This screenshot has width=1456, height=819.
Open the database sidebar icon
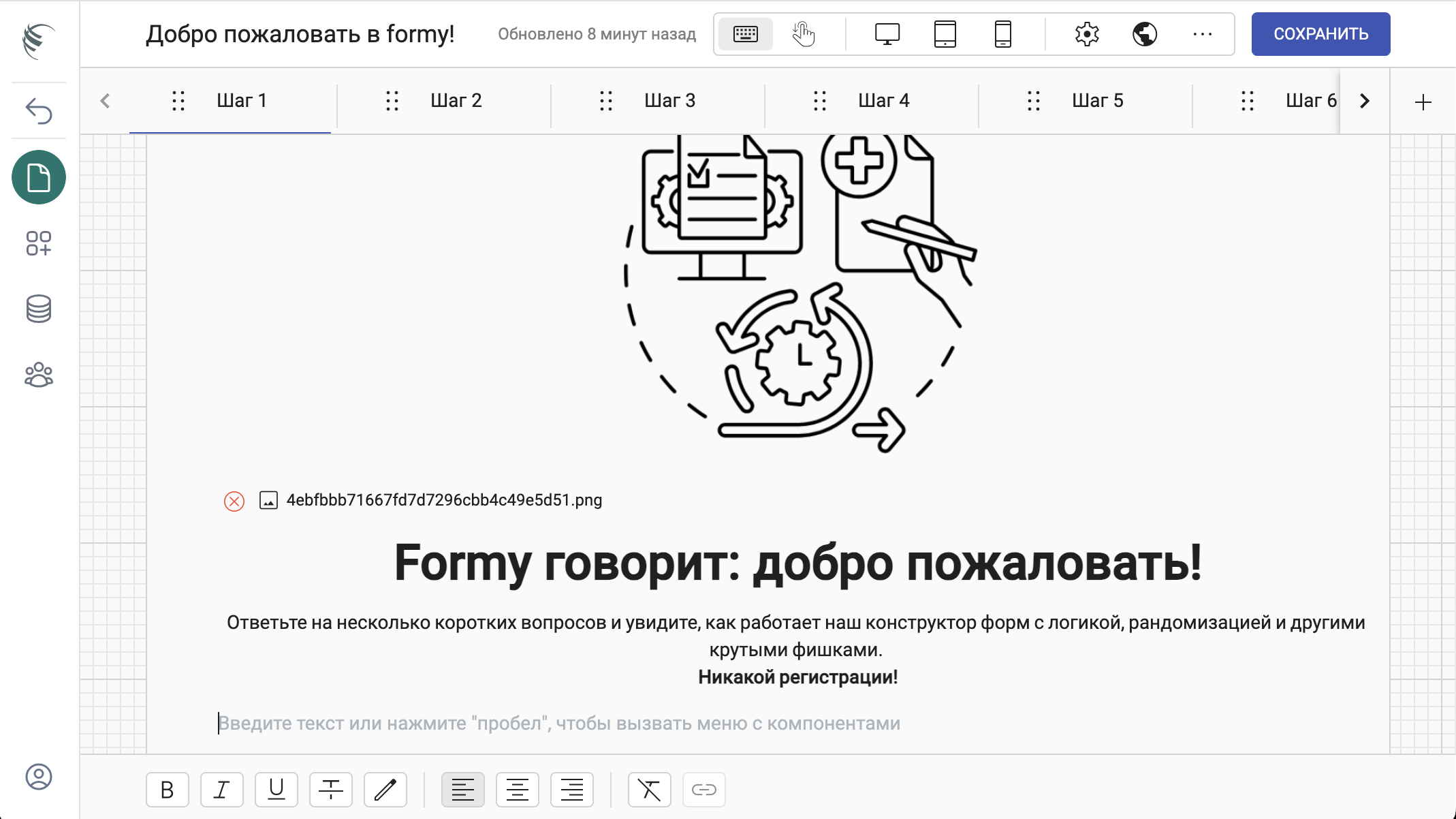(39, 309)
